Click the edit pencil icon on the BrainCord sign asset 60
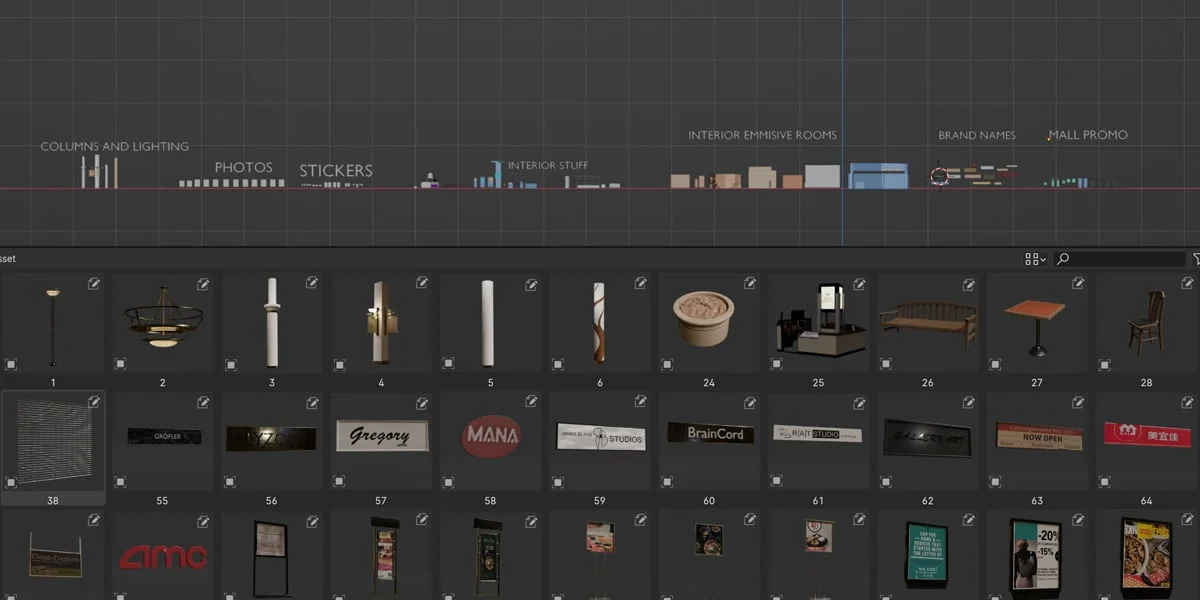1200x600 pixels. point(749,402)
